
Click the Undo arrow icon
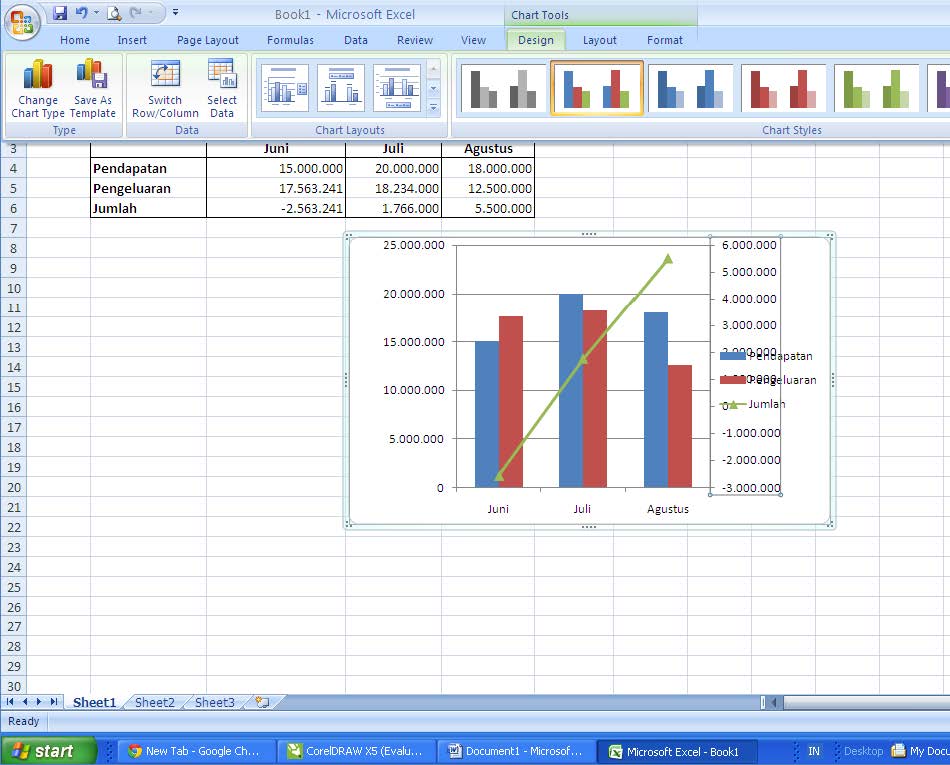pyautogui.click(x=81, y=13)
